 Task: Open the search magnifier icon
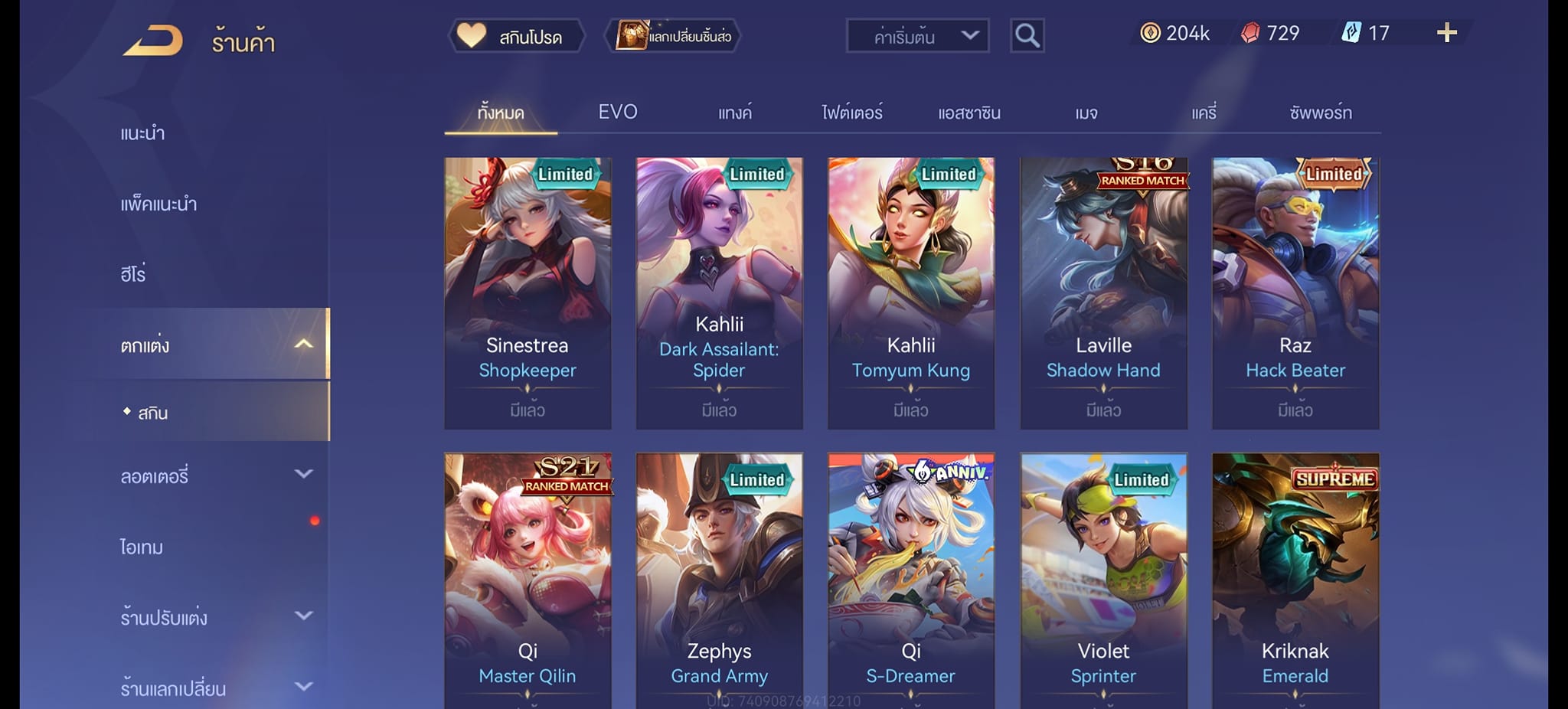(x=1027, y=35)
